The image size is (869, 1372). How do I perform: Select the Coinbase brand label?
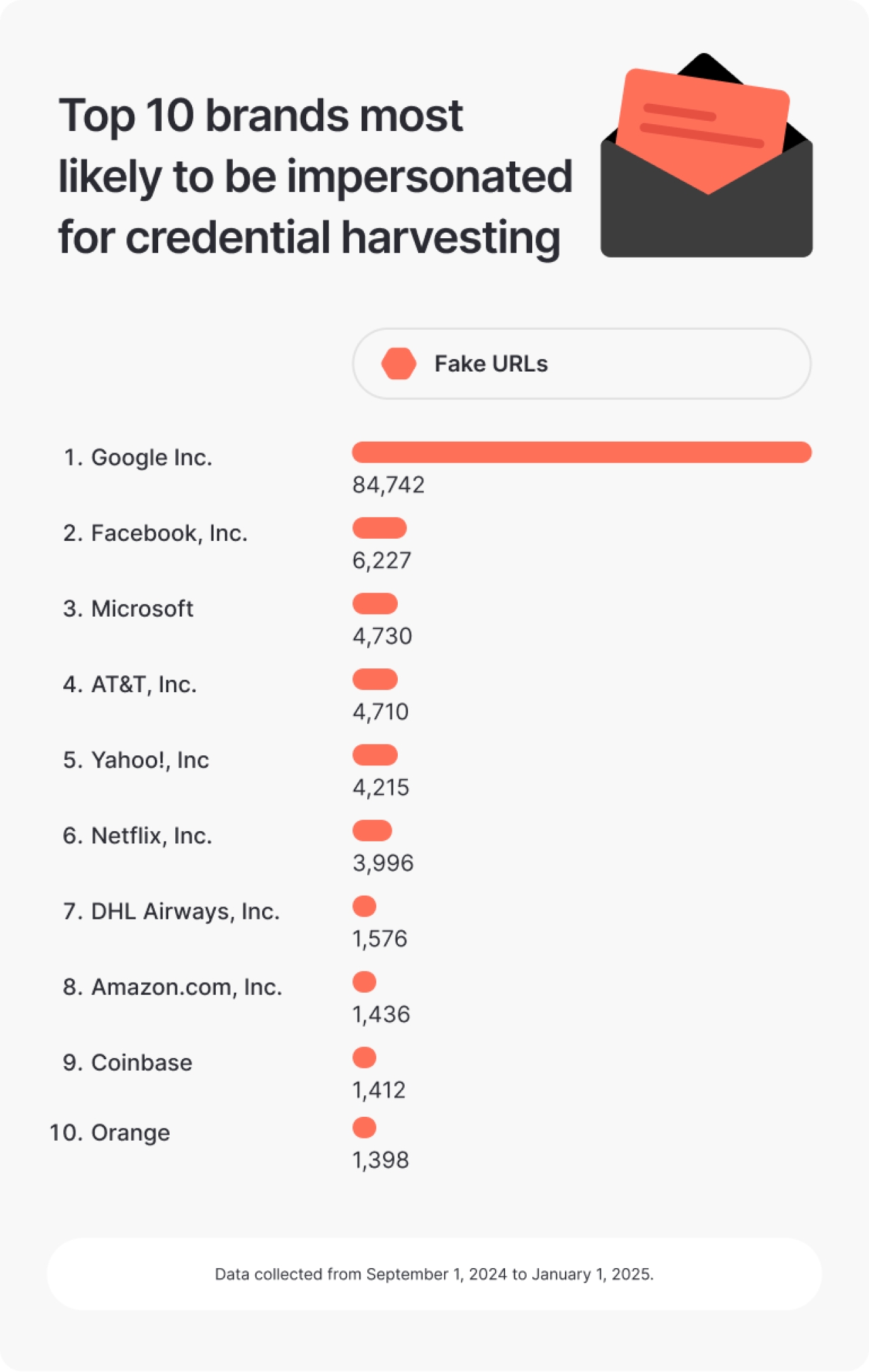pos(128,1063)
